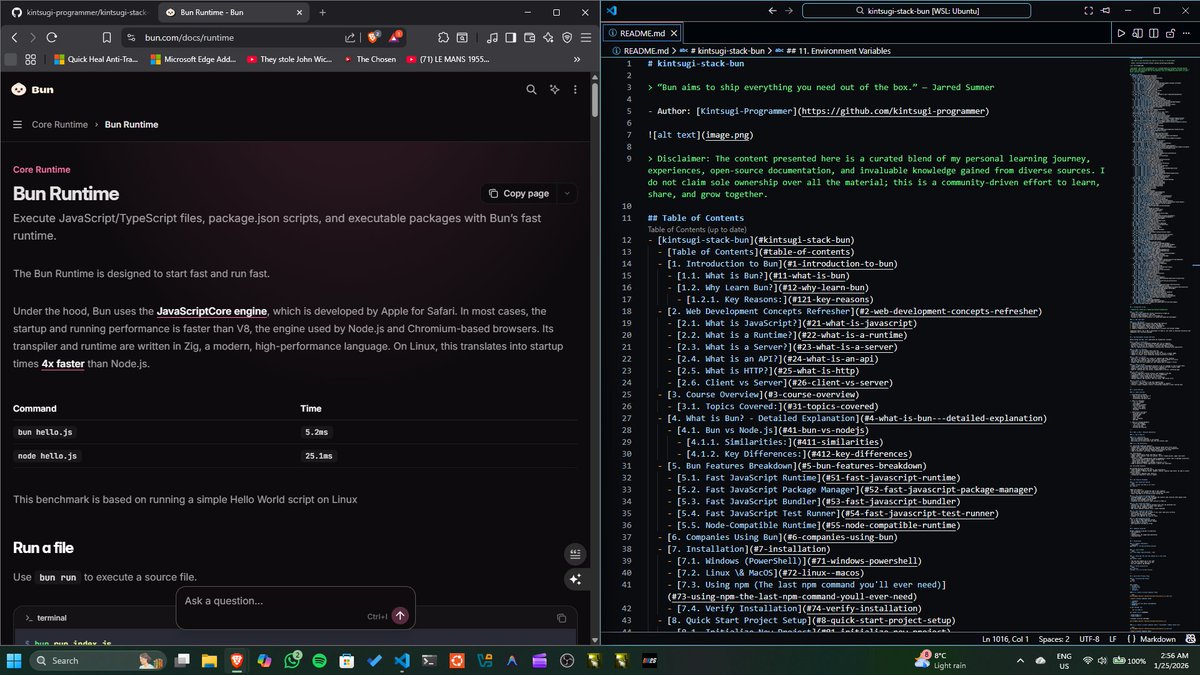The width and height of the screenshot is (1200, 675).
Task: Open the Microsoft Edge Add bookmark
Action: tap(194, 59)
